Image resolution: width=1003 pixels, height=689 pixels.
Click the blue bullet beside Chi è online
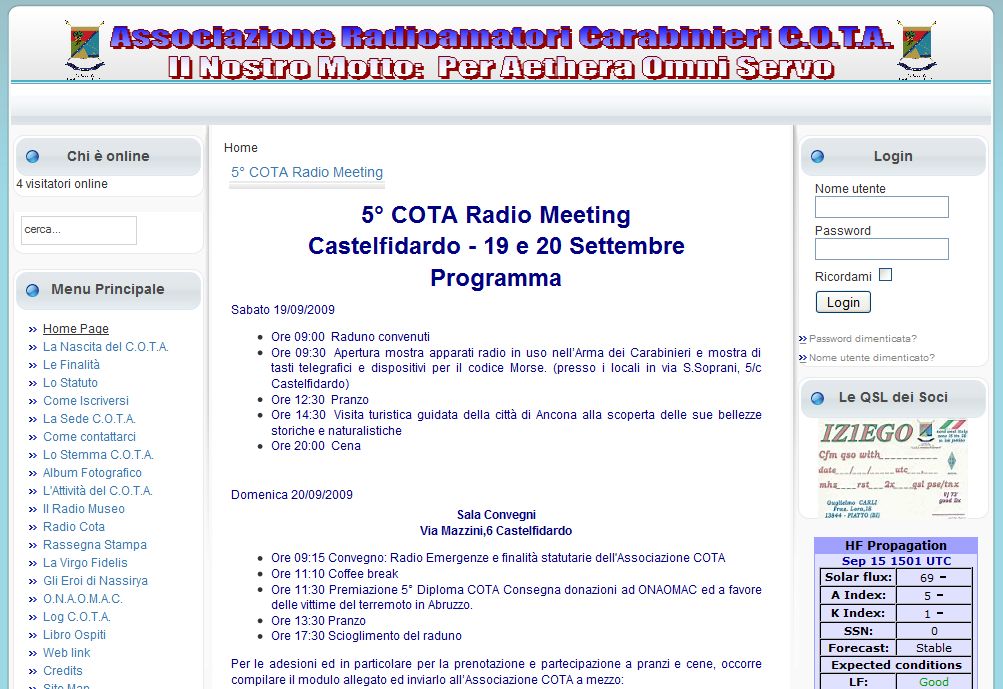point(32,156)
